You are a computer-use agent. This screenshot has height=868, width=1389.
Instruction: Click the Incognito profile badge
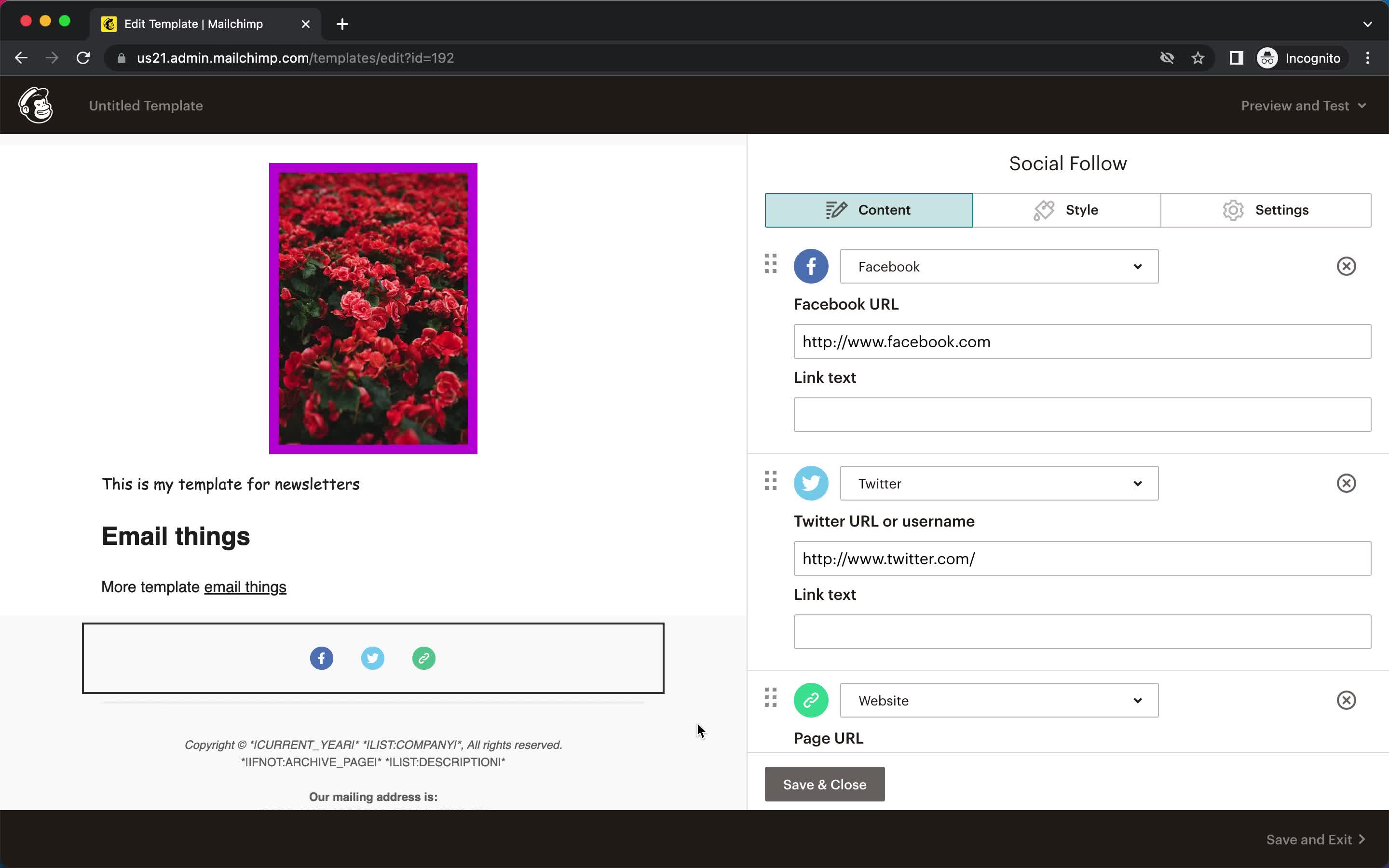pos(1299,58)
